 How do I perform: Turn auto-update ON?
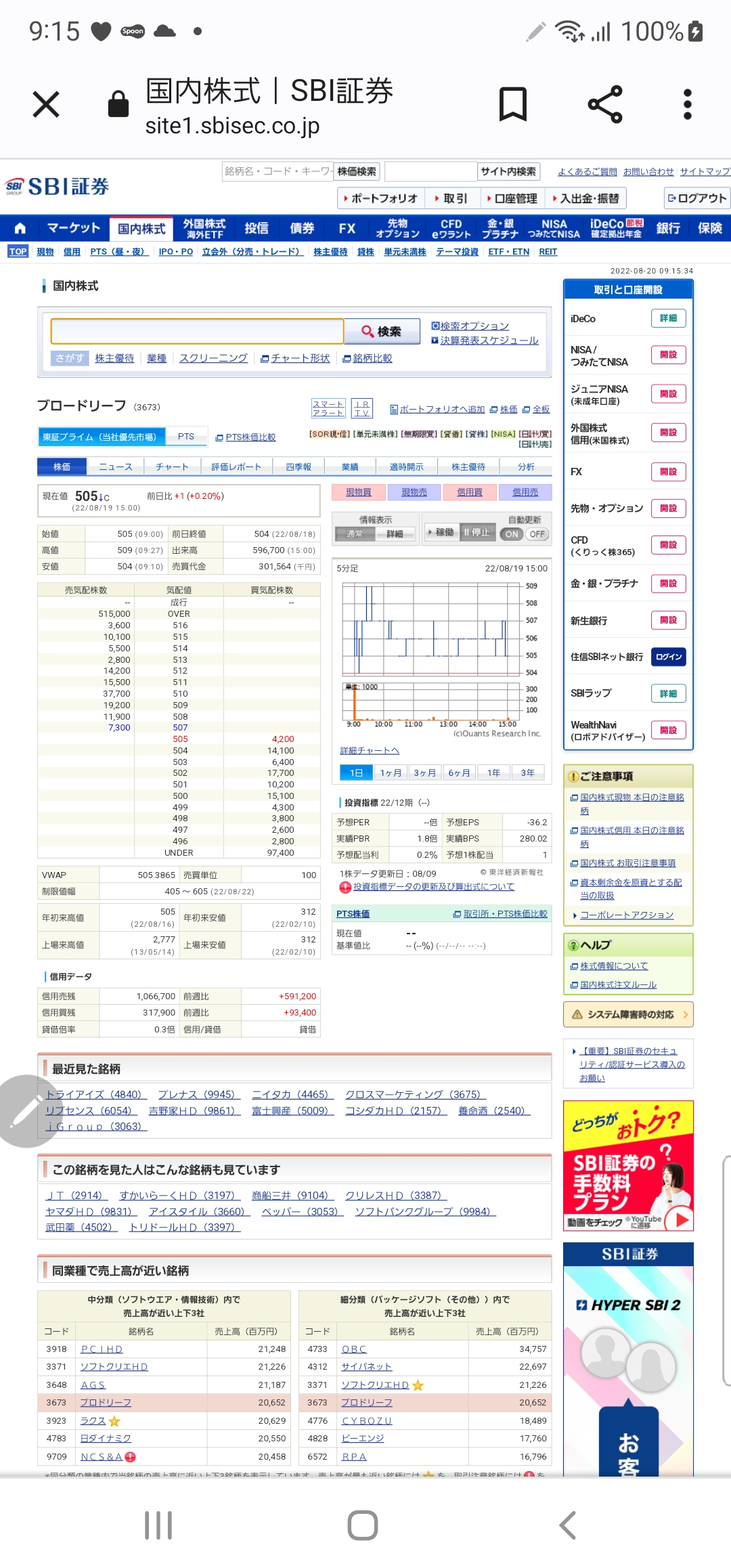tap(512, 534)
